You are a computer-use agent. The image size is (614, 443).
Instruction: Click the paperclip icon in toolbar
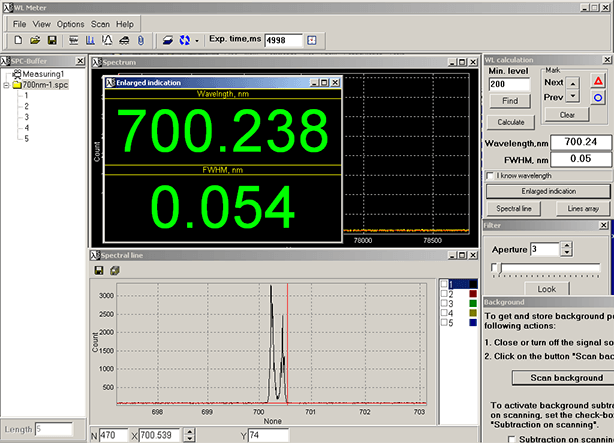[x=140, y=40]
